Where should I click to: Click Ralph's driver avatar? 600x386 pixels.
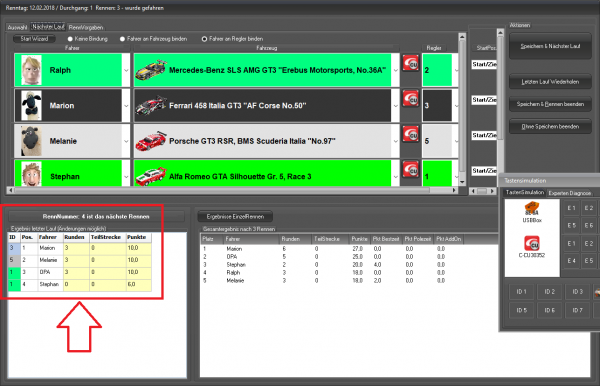(x=31, y=70)
